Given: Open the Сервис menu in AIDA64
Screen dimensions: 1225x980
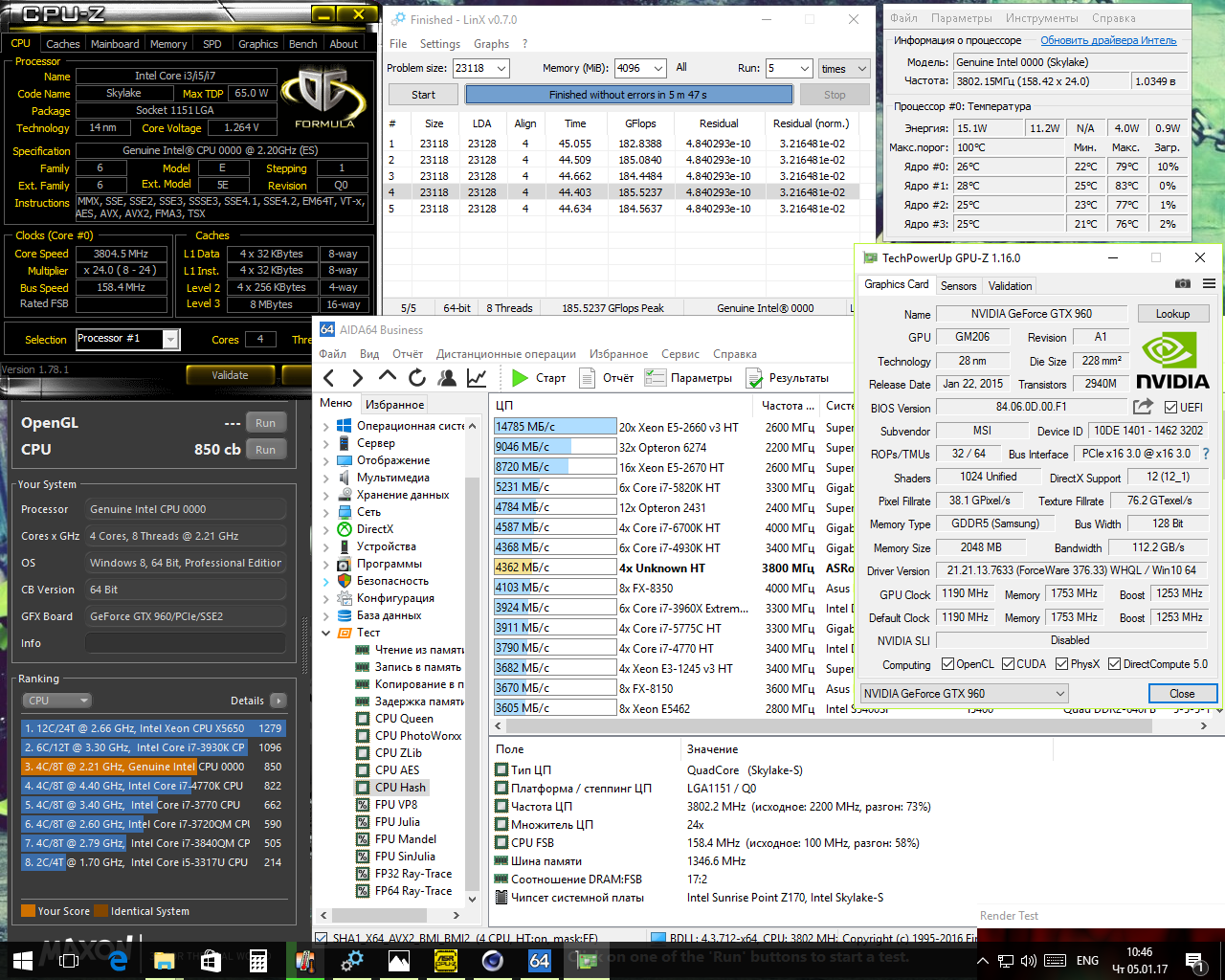Looking at the screenshot, I should 680,354.
